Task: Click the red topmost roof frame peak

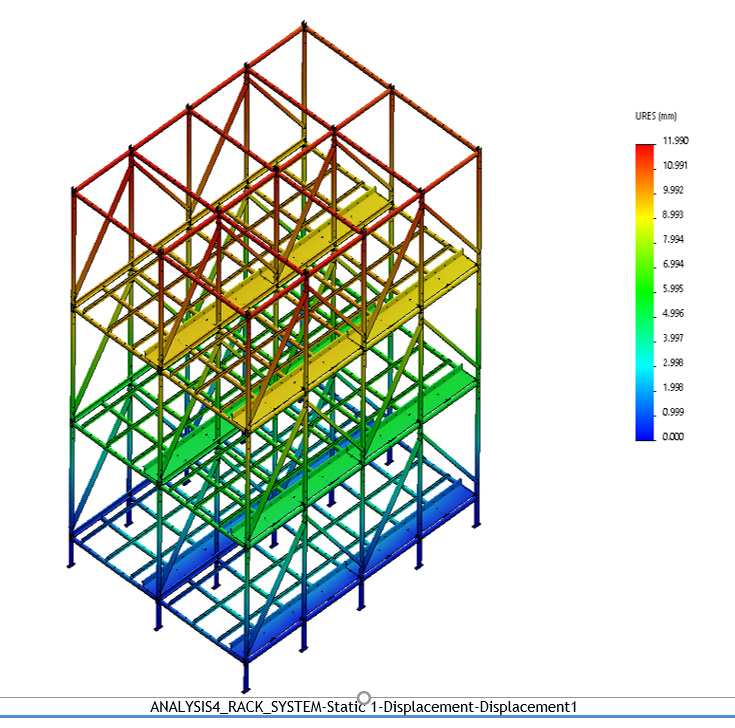Action: point(303,31)
